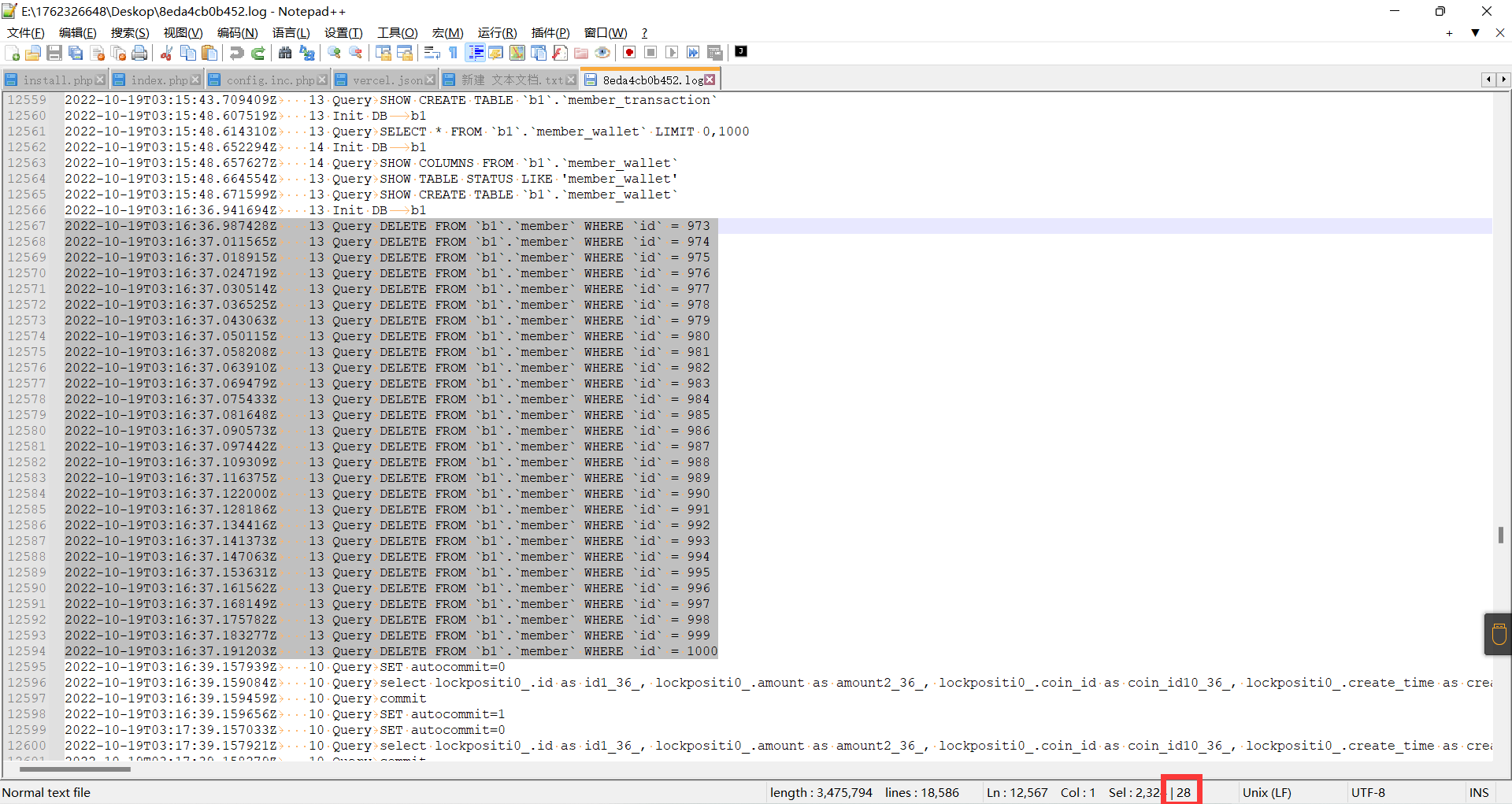Switch to the install.php tab
1512x804 pixels.
click(x=57, y=80)
